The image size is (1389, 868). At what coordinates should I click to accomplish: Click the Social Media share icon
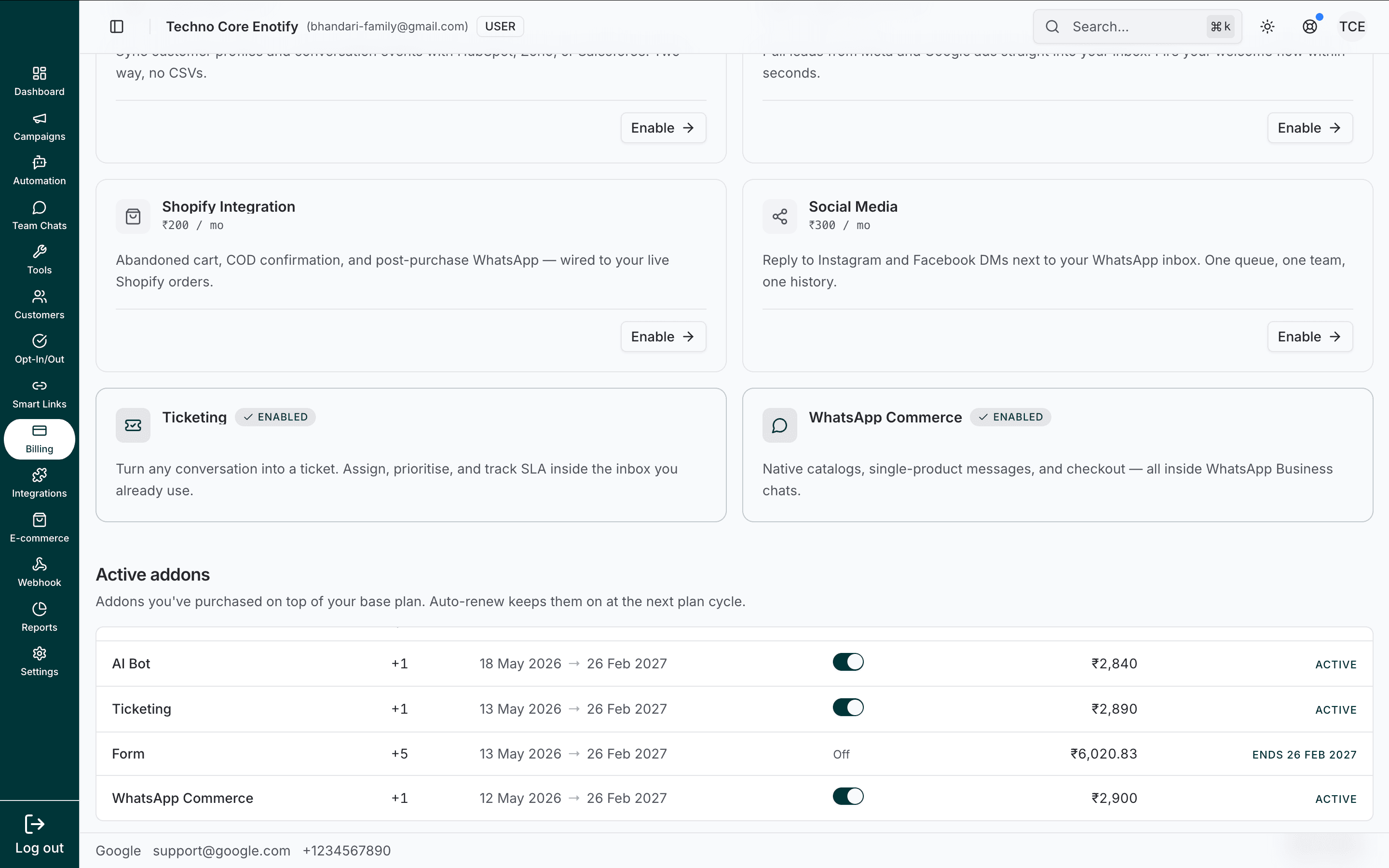point(779,217)
